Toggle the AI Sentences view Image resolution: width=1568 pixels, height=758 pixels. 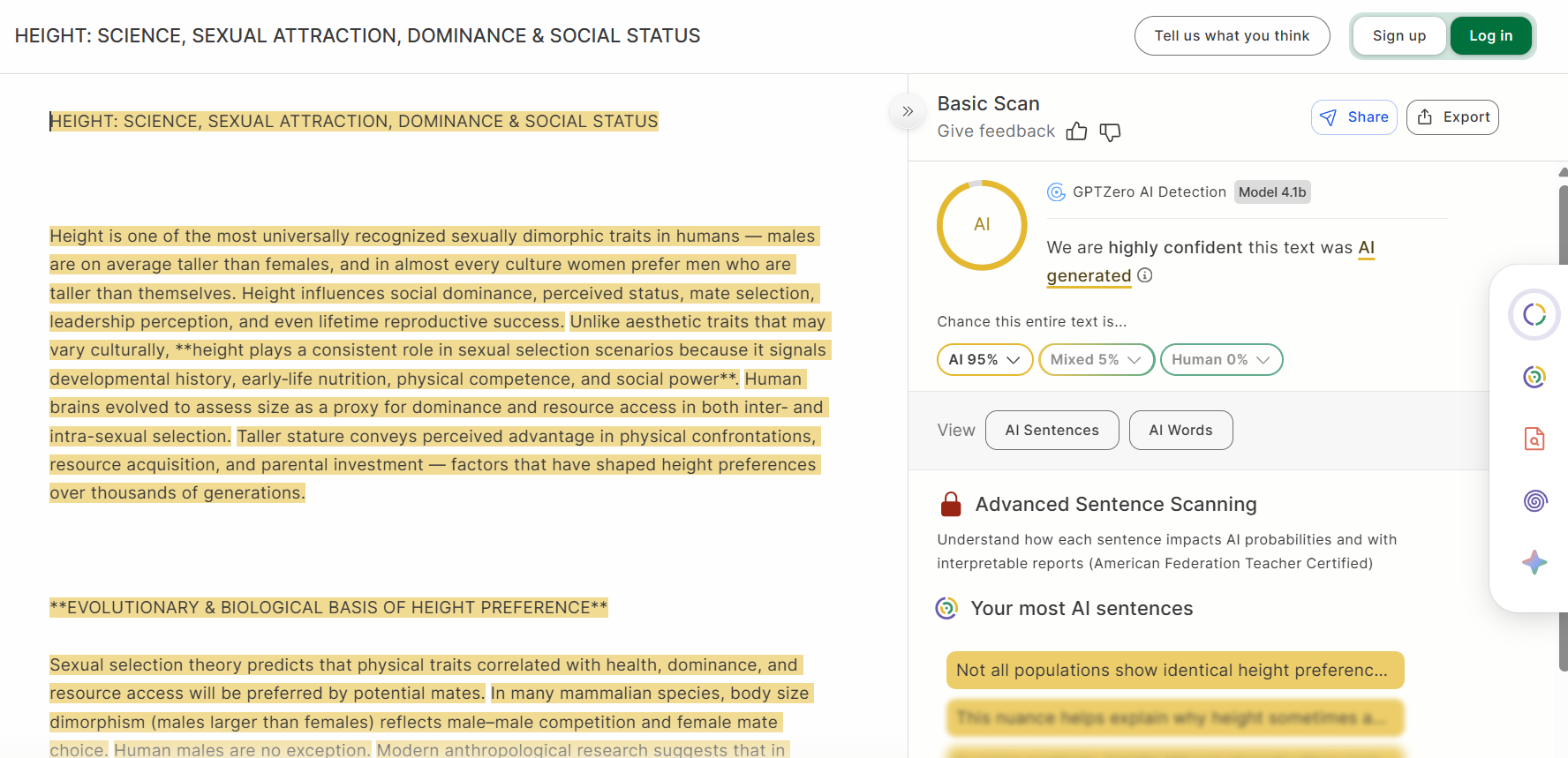[1052, 430]
